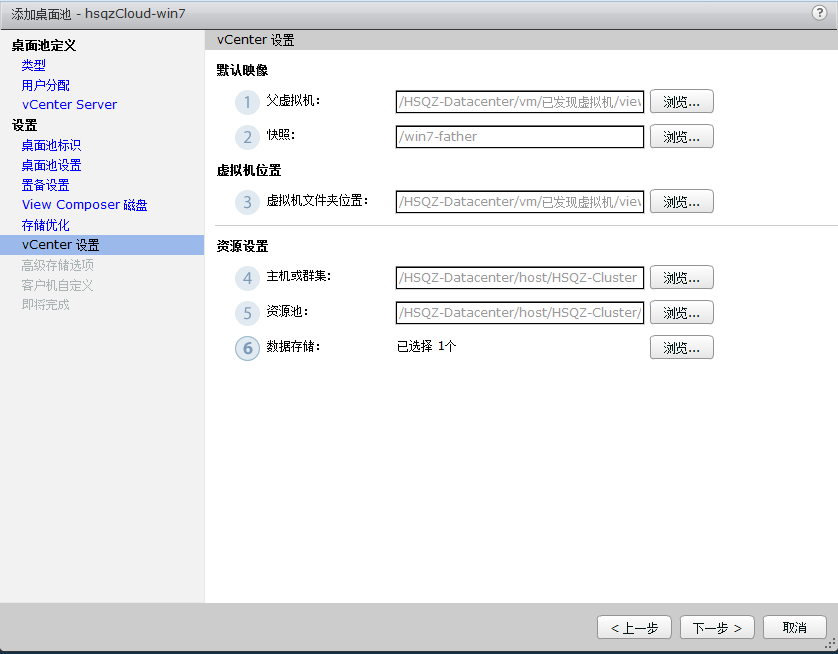The height and width of the screenshot is (654, 838).
Task: Browse for 虚拟机文件夹位置 folder
Action: [x=681, y=202]
